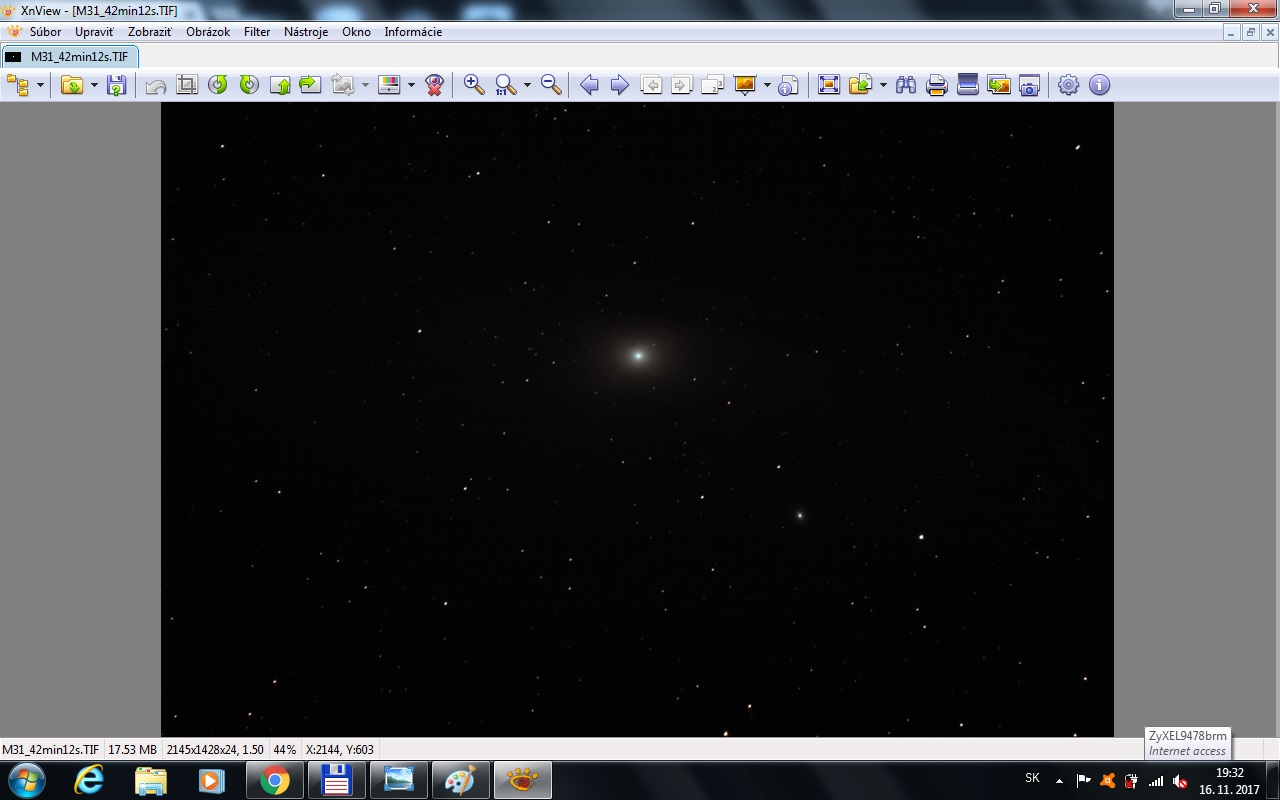Open the binoculars search icon

pos(906,85)
